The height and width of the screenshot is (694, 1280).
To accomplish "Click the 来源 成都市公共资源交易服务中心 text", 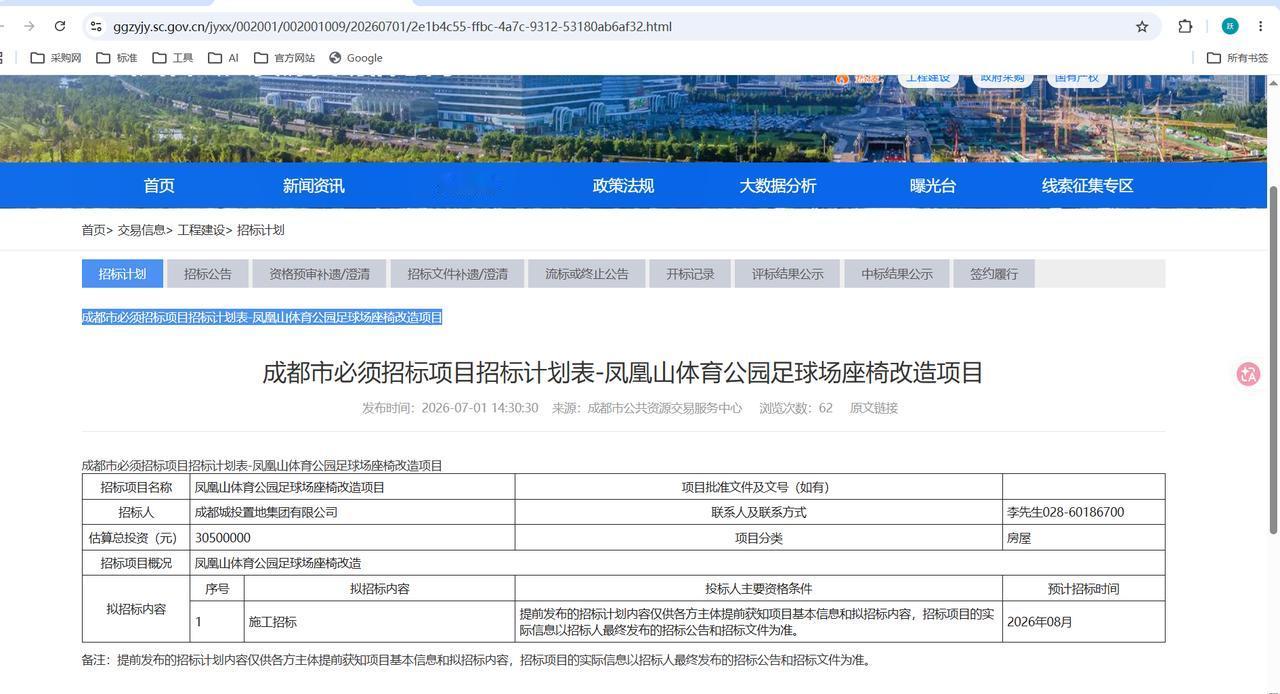I will pyautogui.click(x=647, y=408).
